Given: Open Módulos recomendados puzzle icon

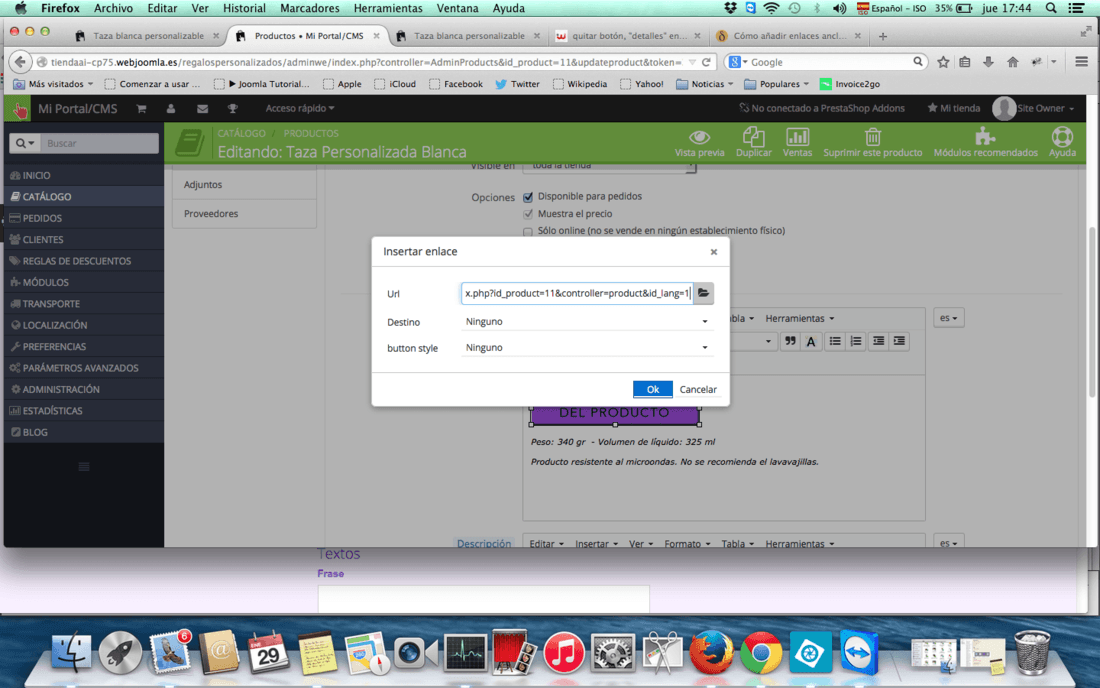Looking at the screenshot, I should coord(985,135).
